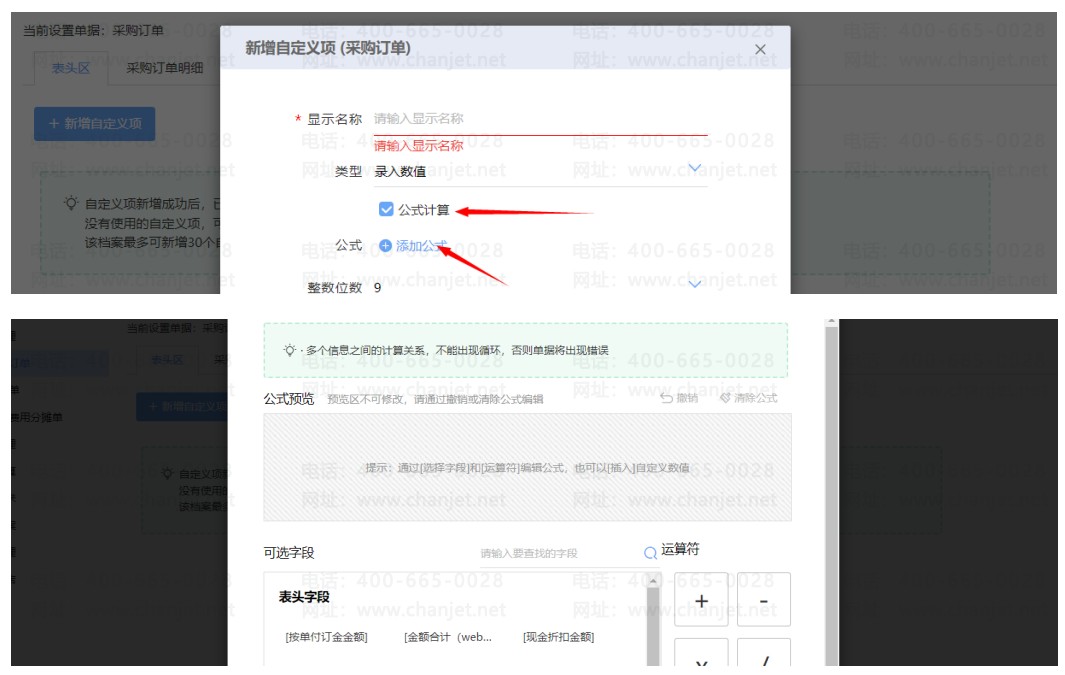1065x675 pixels.
Task: Insert the plus operator
Action: tap(701, 600)
